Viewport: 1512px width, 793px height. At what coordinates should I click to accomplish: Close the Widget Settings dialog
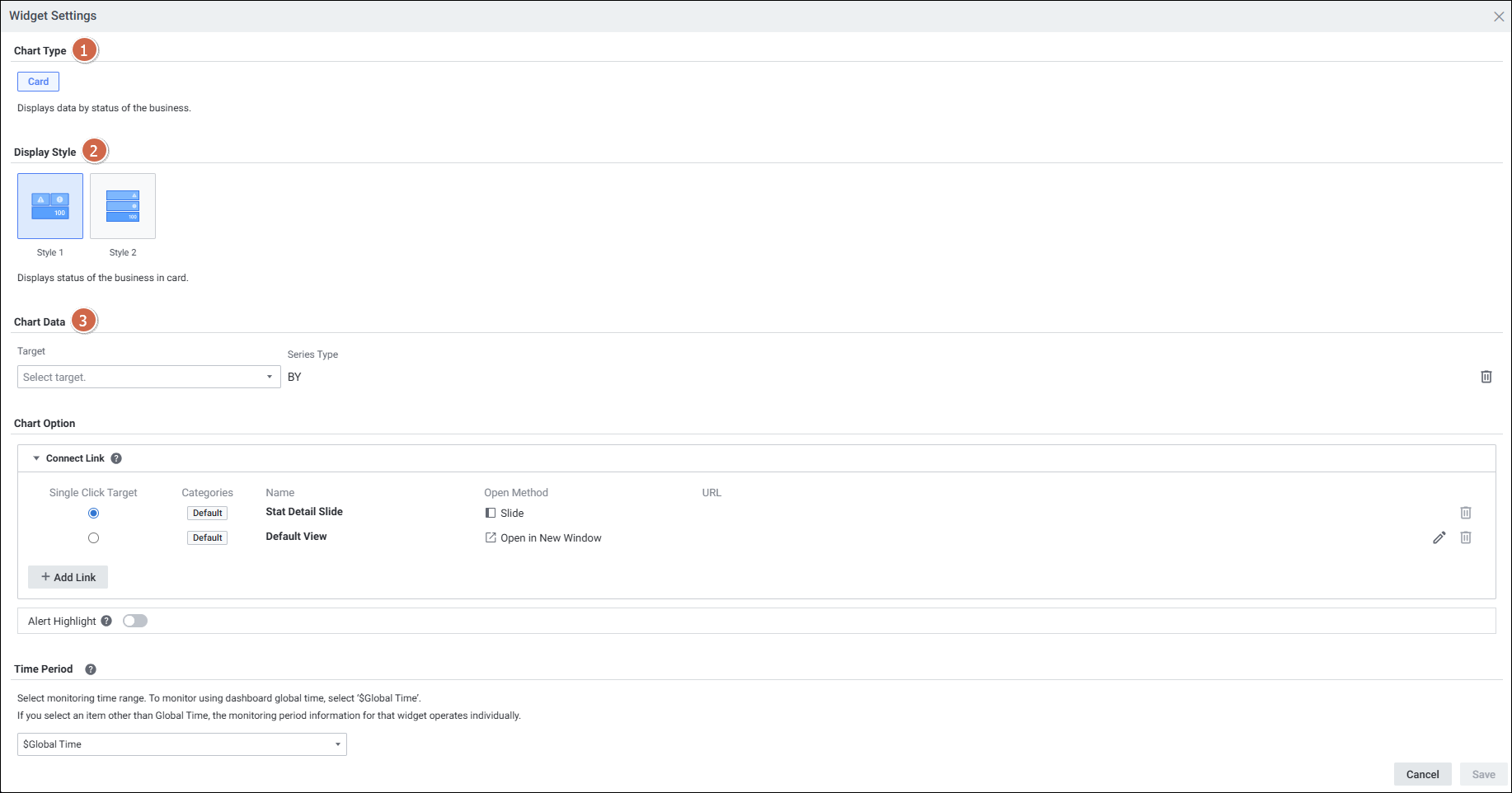click(x=1498, y=16)
